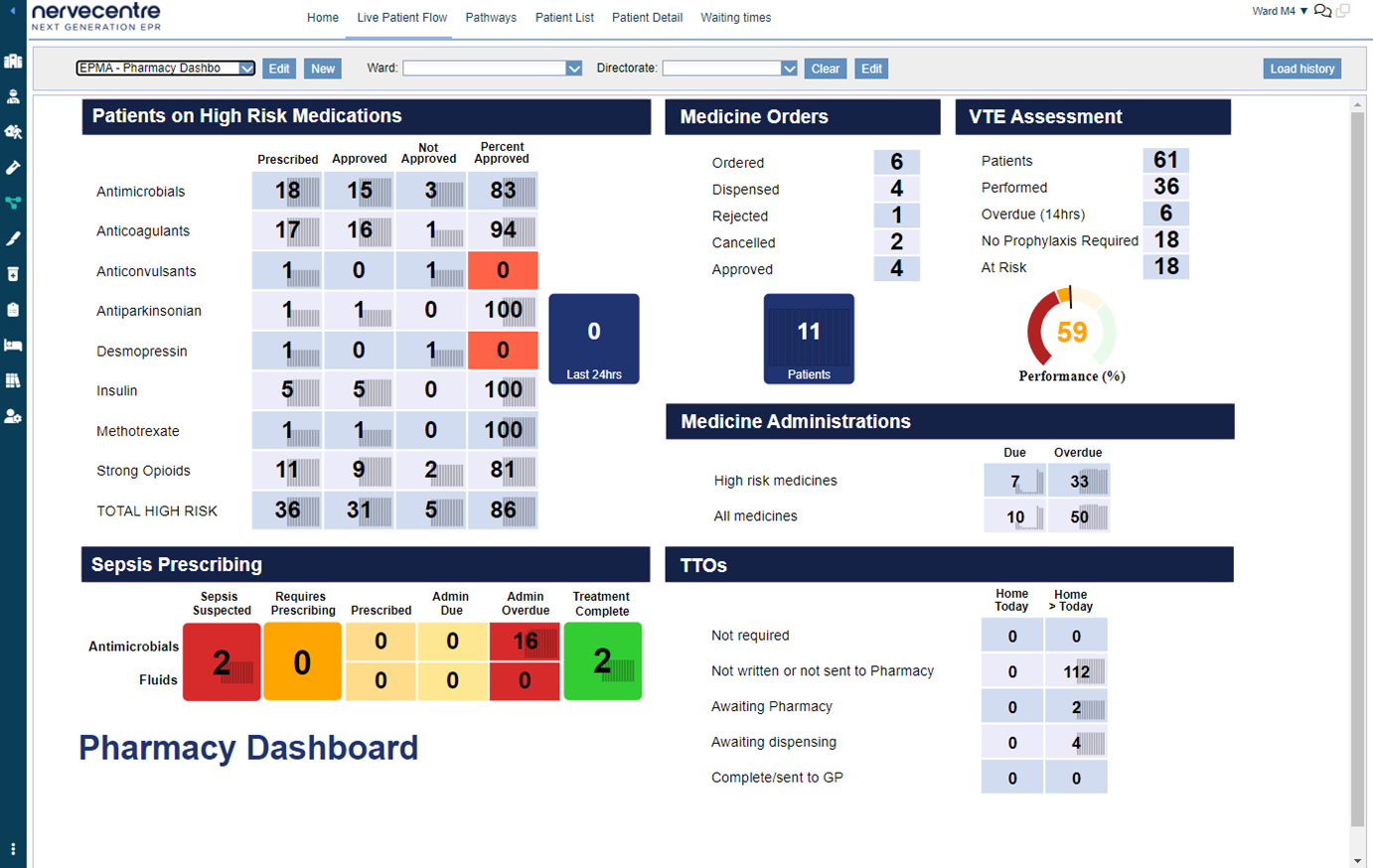Select the green pathway flow icon

click(x=13, y=203)
